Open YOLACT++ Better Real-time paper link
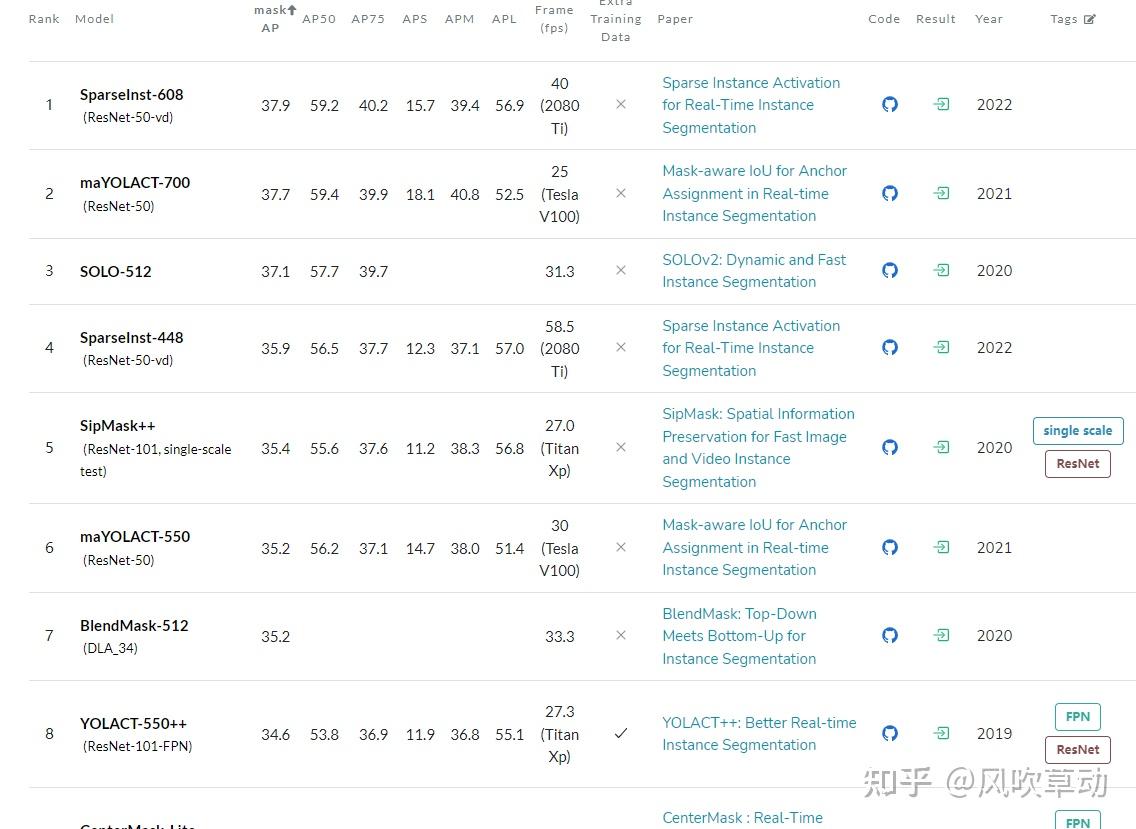The height and width of the screenshot is (829, 1136). click(x=759, y=733)
